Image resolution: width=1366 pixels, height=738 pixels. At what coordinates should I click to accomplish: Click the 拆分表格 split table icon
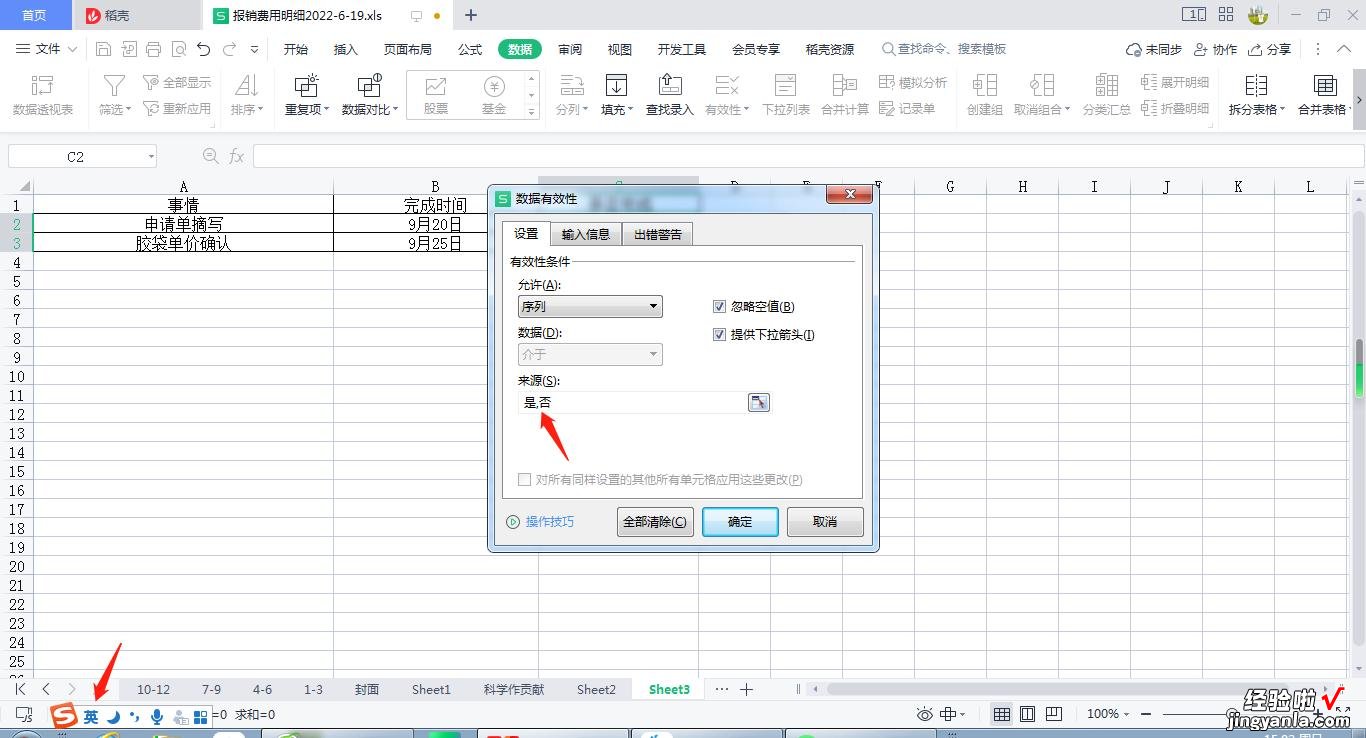pos(1257,86)
